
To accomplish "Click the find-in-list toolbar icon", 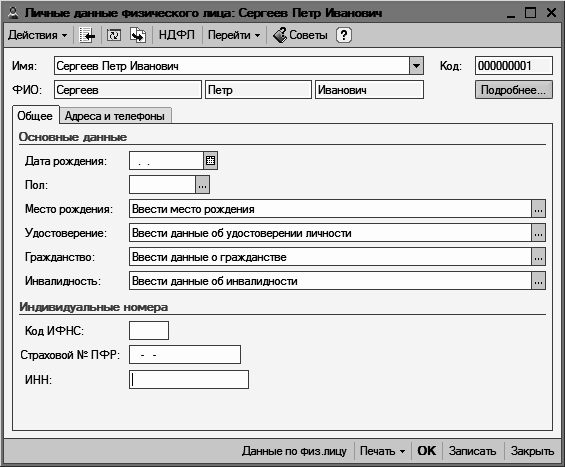I will tap(87, 35).
